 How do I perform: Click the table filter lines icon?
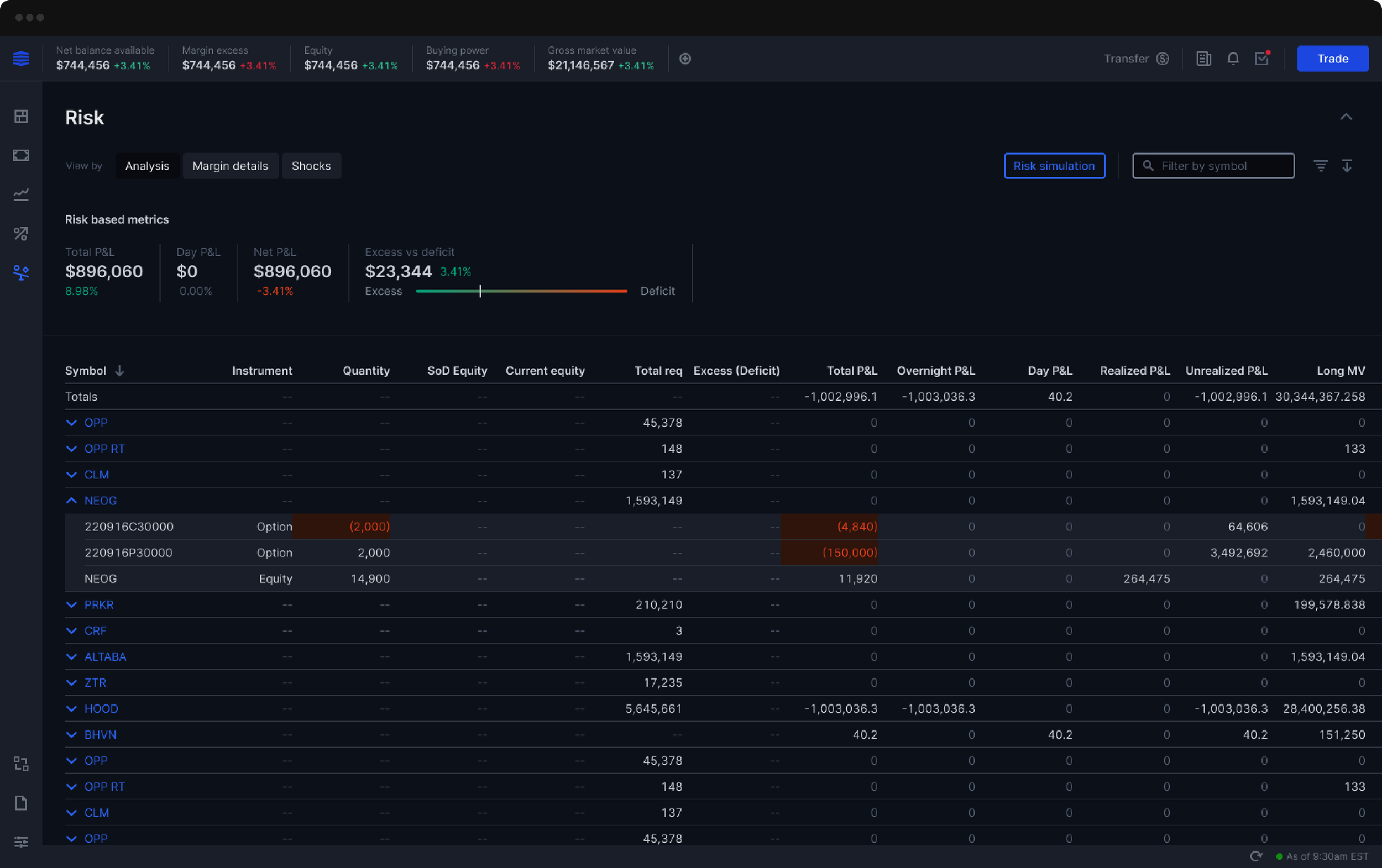(x=1321, y=166)
